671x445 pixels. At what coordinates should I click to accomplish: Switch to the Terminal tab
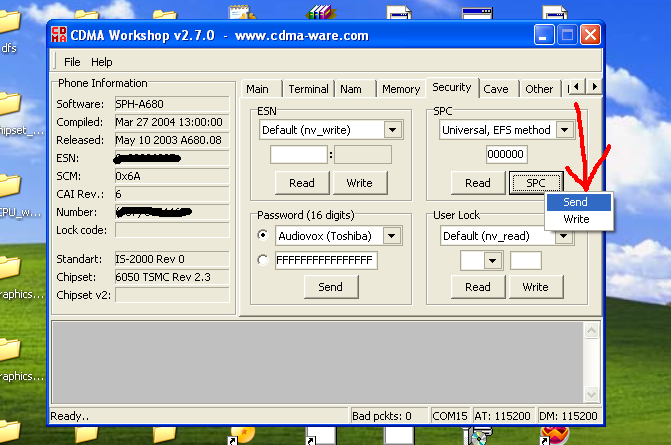coord(308,89)
